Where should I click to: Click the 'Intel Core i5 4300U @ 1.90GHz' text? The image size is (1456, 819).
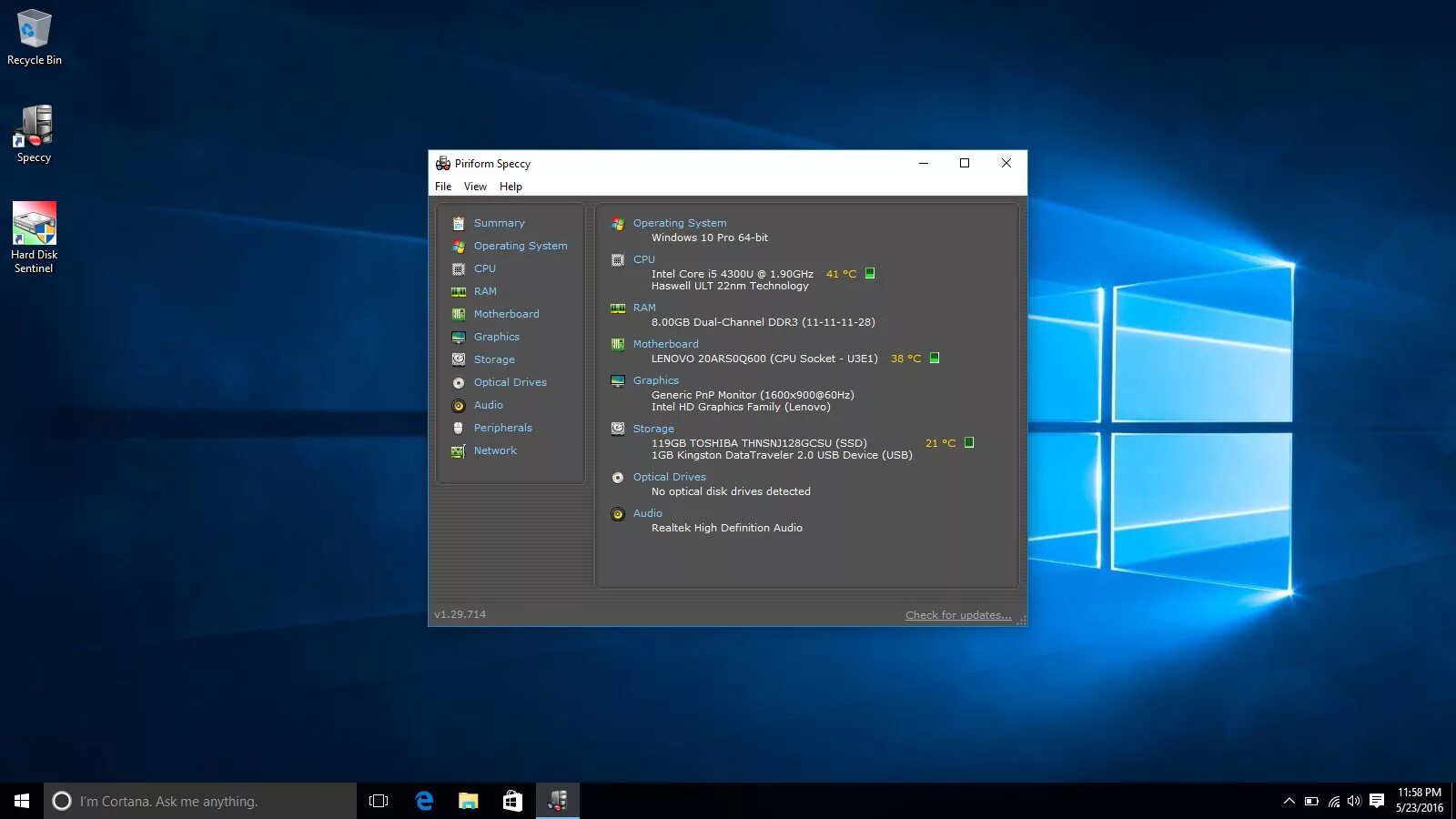click(733, 274)
